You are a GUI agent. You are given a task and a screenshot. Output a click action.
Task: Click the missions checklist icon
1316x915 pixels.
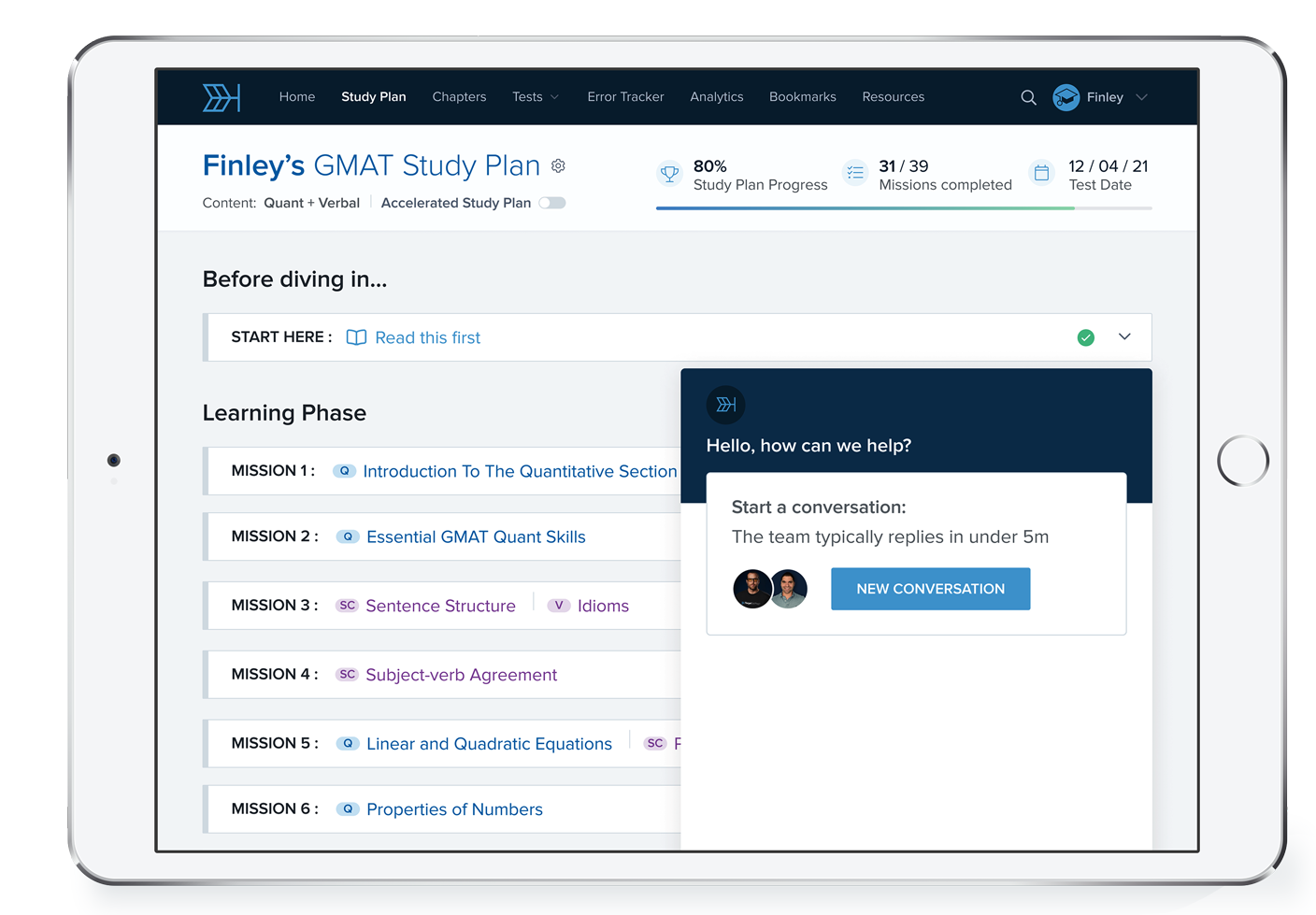pos(855,173)
